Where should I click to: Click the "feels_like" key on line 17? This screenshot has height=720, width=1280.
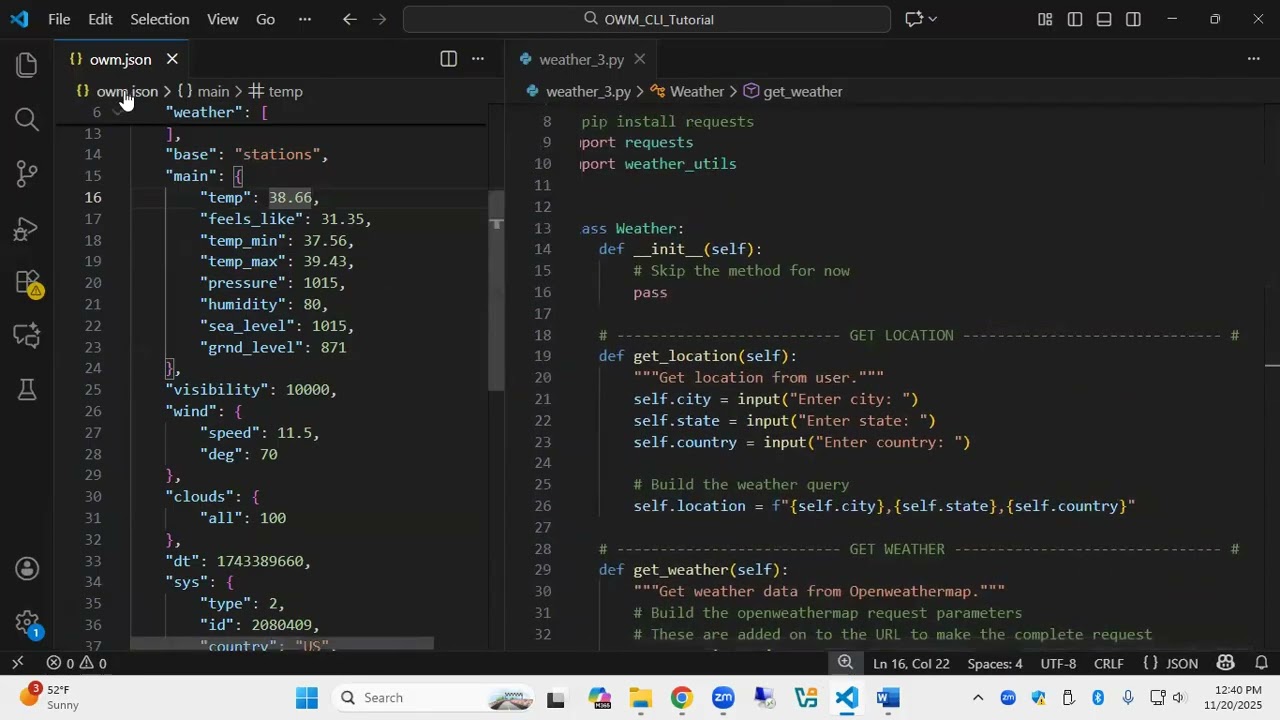click(251, 219)
